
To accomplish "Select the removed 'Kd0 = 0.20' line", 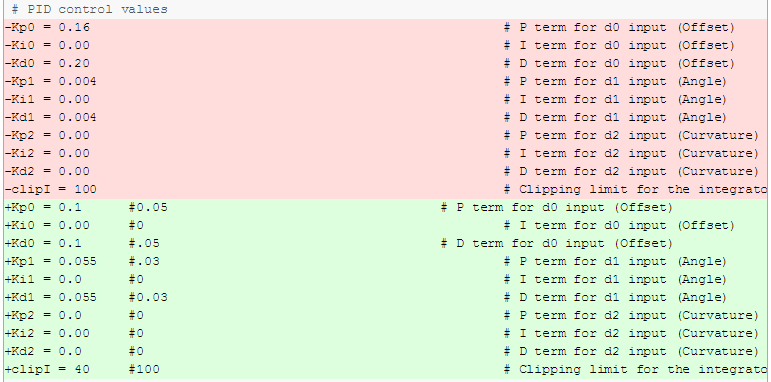I will (386, 63).
